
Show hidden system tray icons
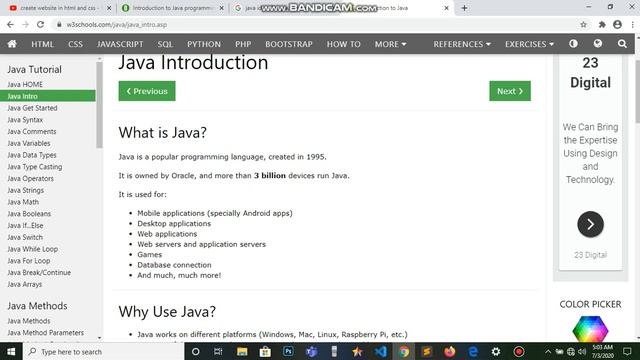pos(548,351)
